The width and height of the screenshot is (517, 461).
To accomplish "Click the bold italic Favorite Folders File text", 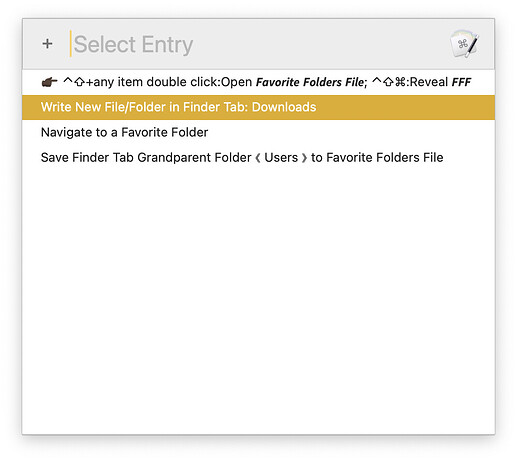I will (x=310, y=82).
